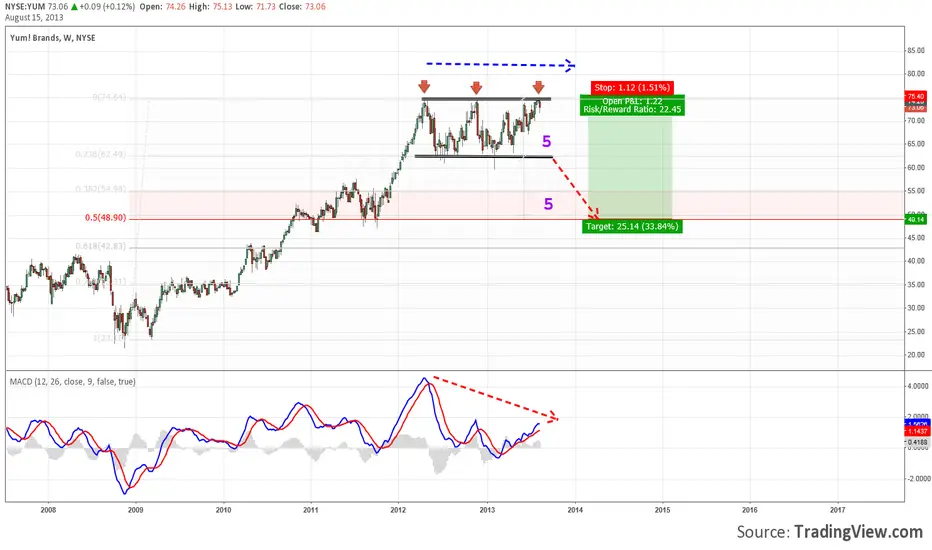Click the 80.00 price axis label
The image size is (932, 550).
916,74
